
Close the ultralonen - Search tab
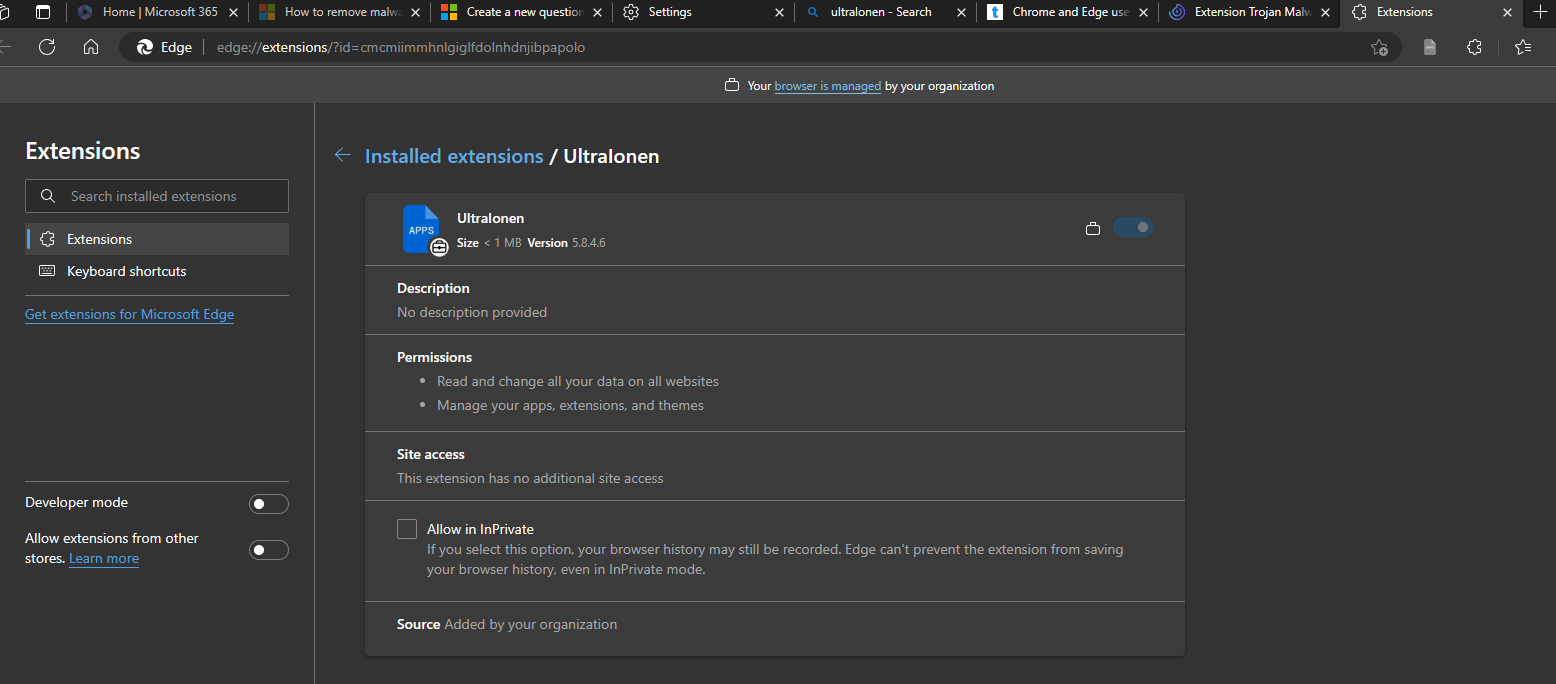tap(961, 12)
